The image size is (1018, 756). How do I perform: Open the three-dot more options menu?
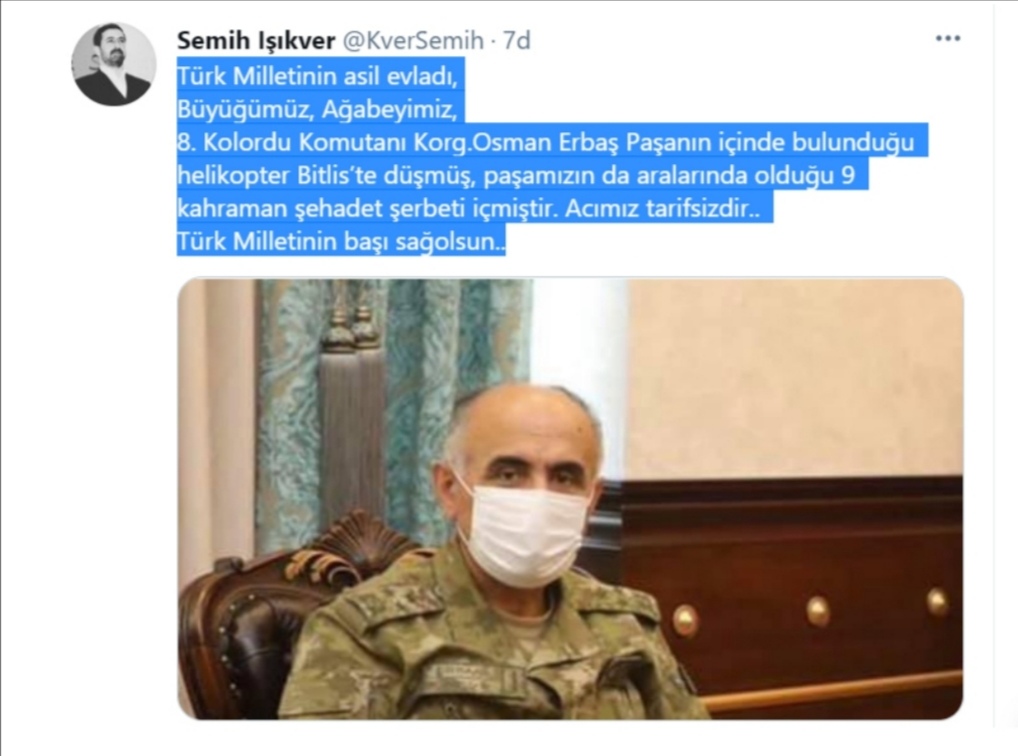click(947, 39)
